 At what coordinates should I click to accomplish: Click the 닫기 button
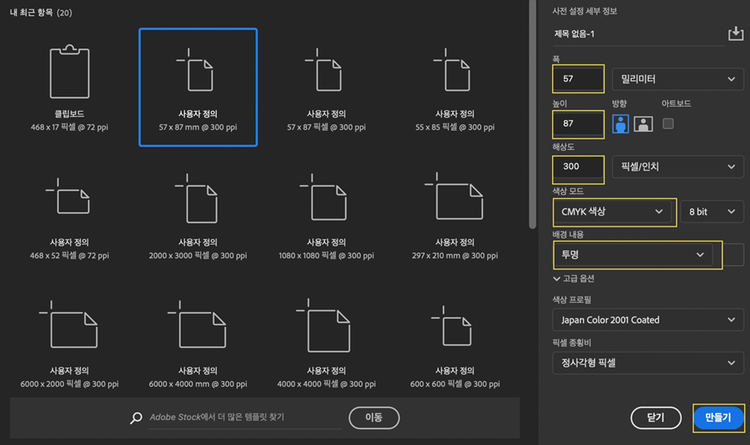click(x=656, y=418)
